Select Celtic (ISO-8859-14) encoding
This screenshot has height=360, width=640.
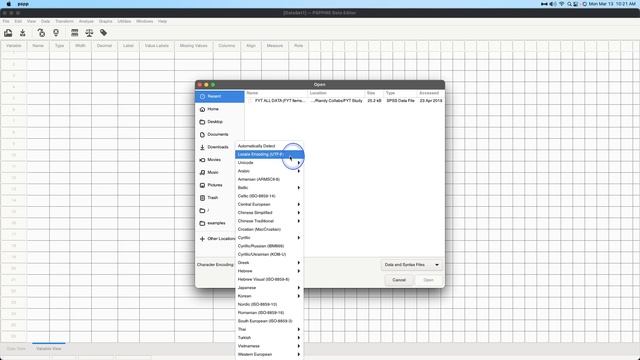pos(269,196)
